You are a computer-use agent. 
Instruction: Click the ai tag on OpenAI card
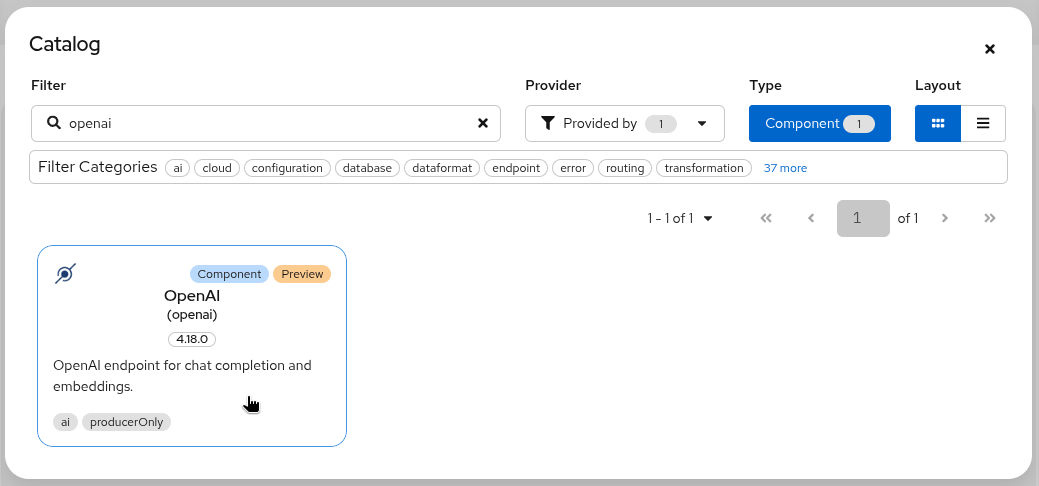coord(65,422)
